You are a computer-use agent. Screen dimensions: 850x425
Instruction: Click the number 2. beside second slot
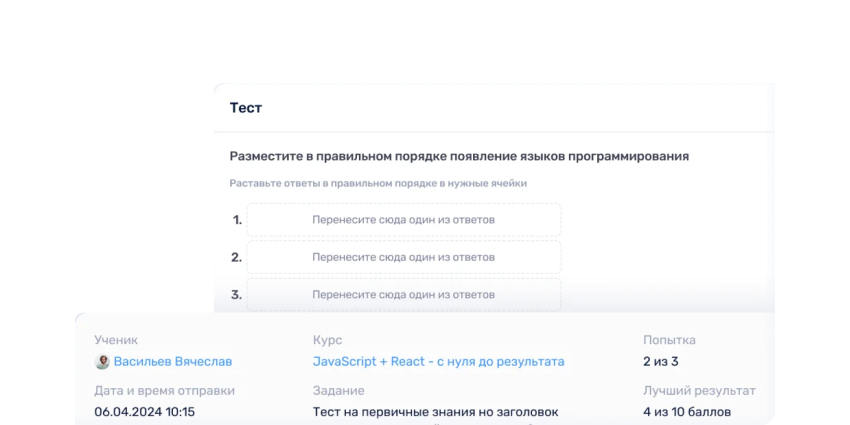point(236,257)
